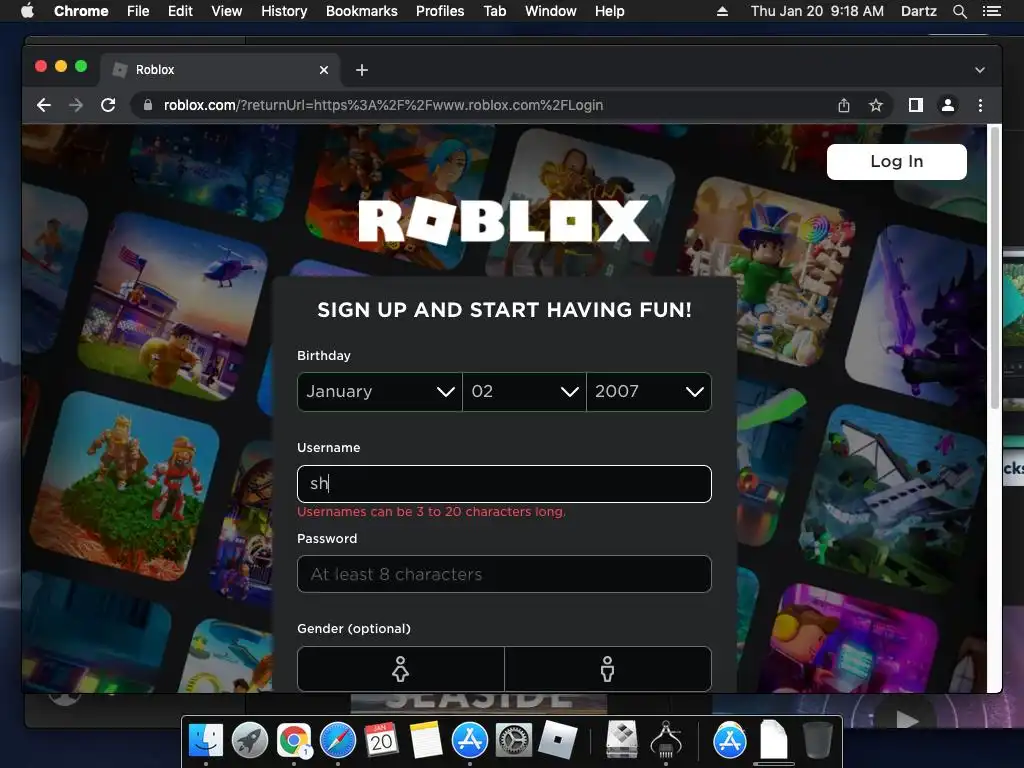This screenshot has width=1024, height=768.
Task: Open the Birthday year dropdown showing 2007
Action: (648, 392)
